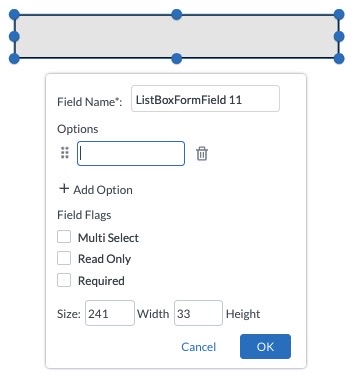Image resolution: width=360 pixels, height=384 pixels.
Task: Select the middle-left resize handle of the list box
Action: coord(14,36)
